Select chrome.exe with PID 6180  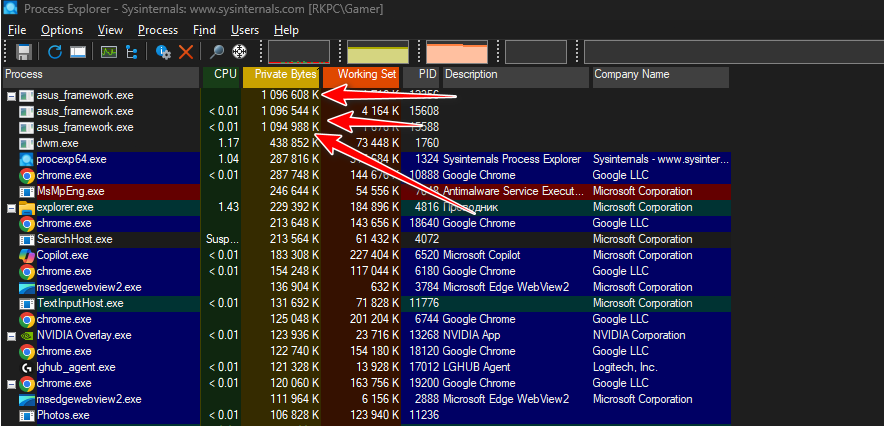point(366,271)
